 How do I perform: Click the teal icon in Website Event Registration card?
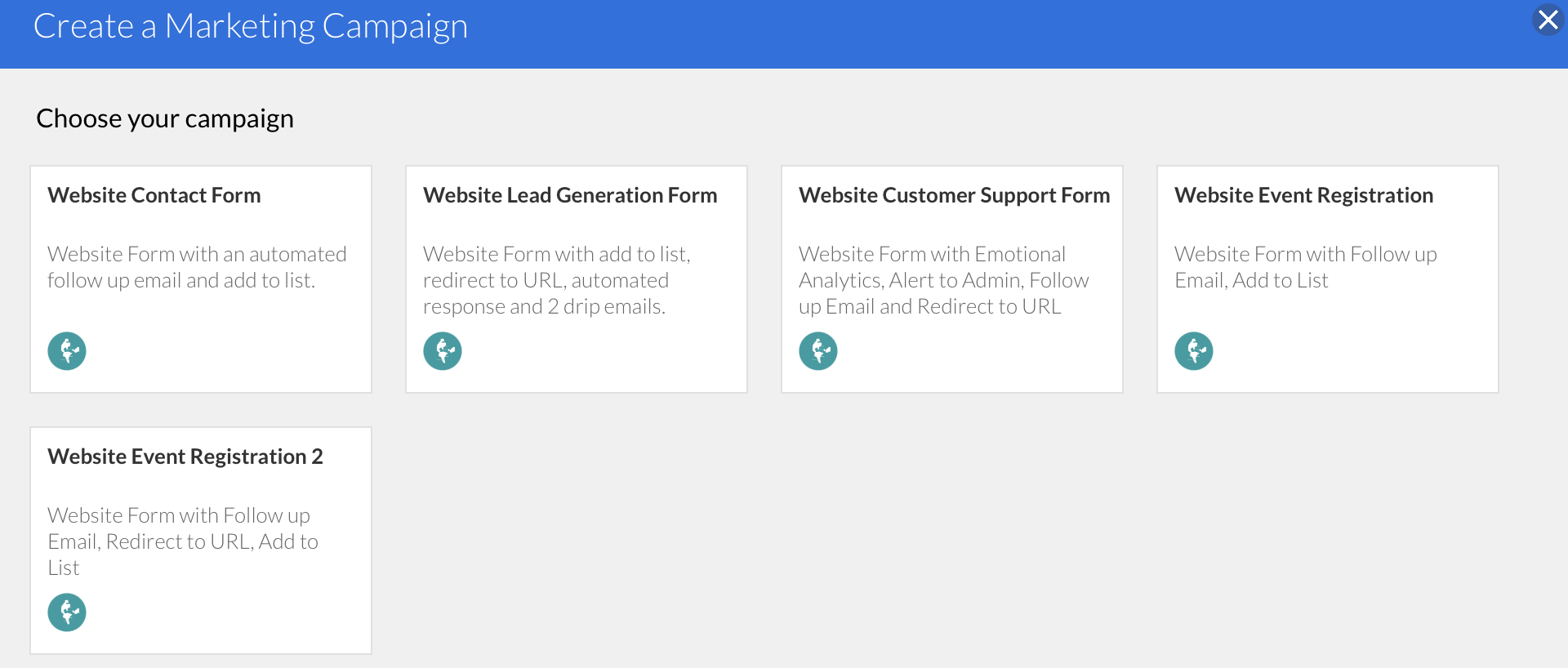[1194, 351]
